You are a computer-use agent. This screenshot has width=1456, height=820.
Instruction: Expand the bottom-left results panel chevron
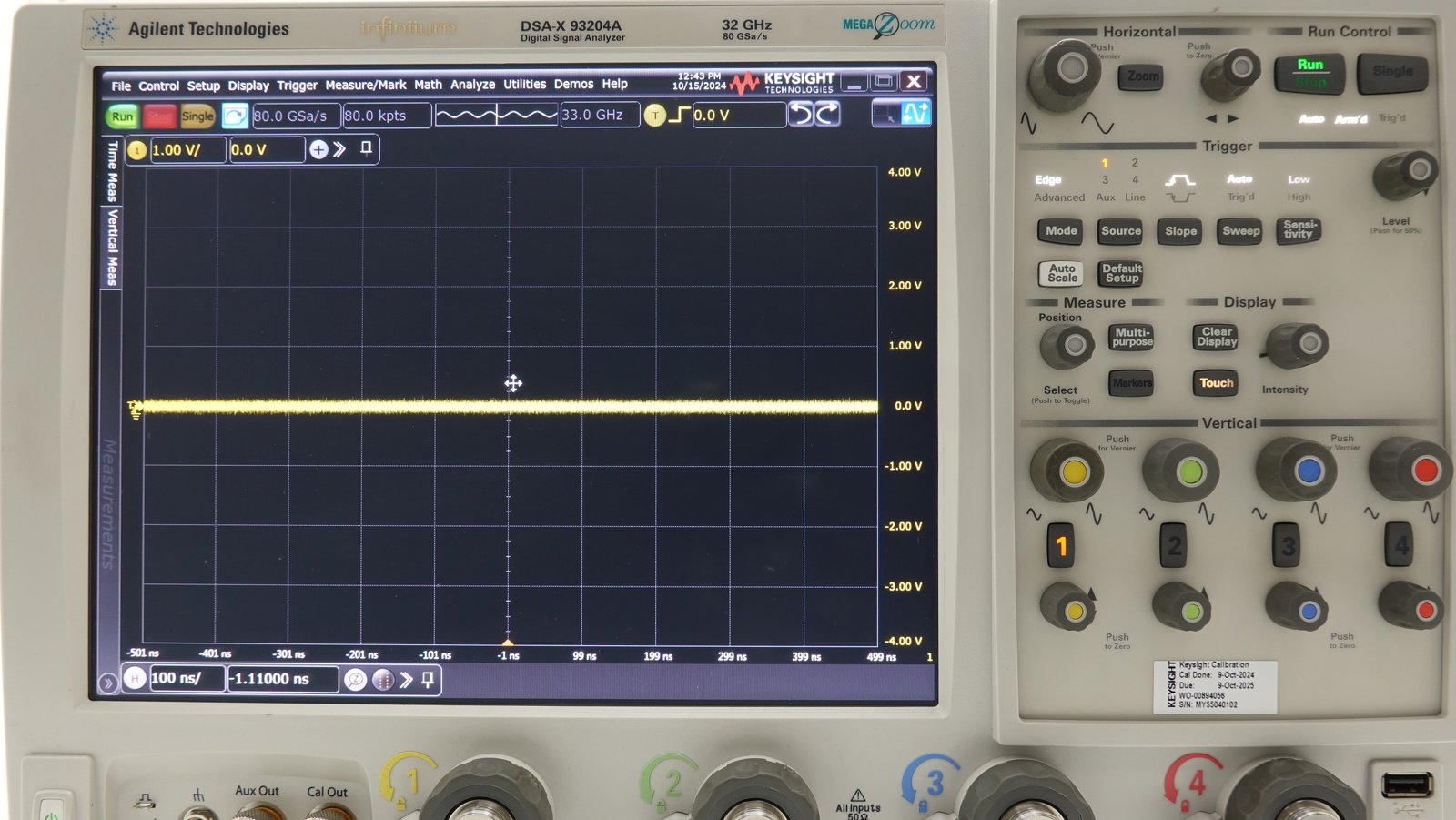pos(107,683)
